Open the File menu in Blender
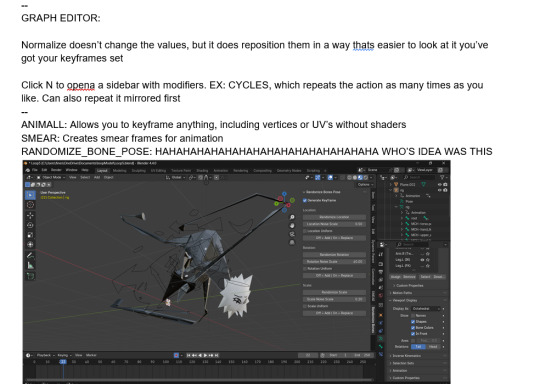 [35, 170]
